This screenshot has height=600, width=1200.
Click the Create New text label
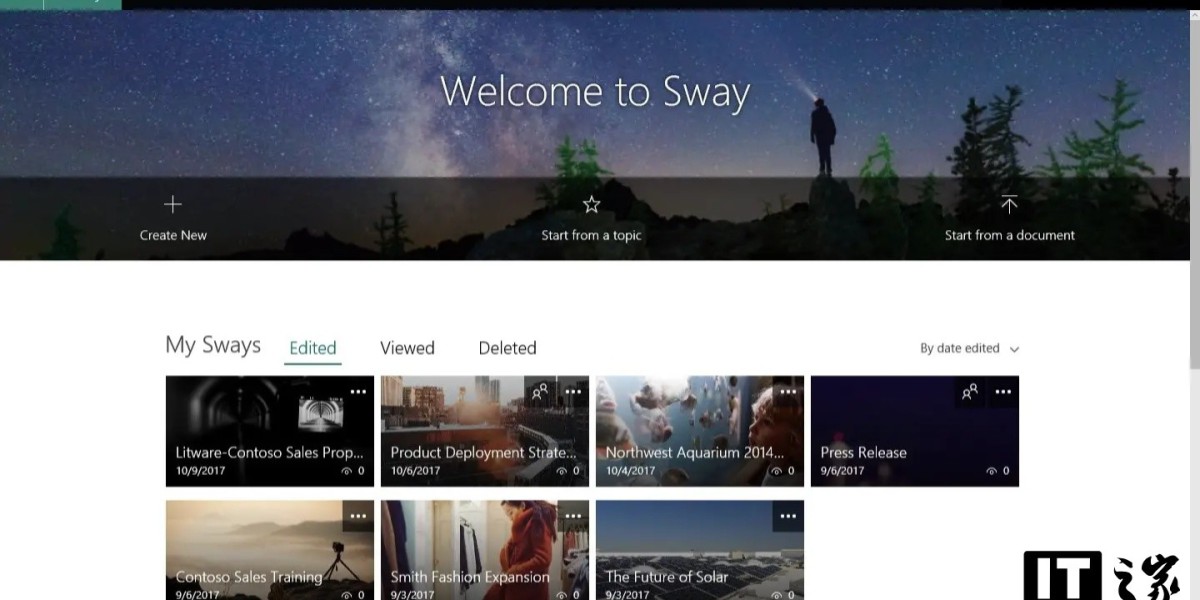pos(173,236)
